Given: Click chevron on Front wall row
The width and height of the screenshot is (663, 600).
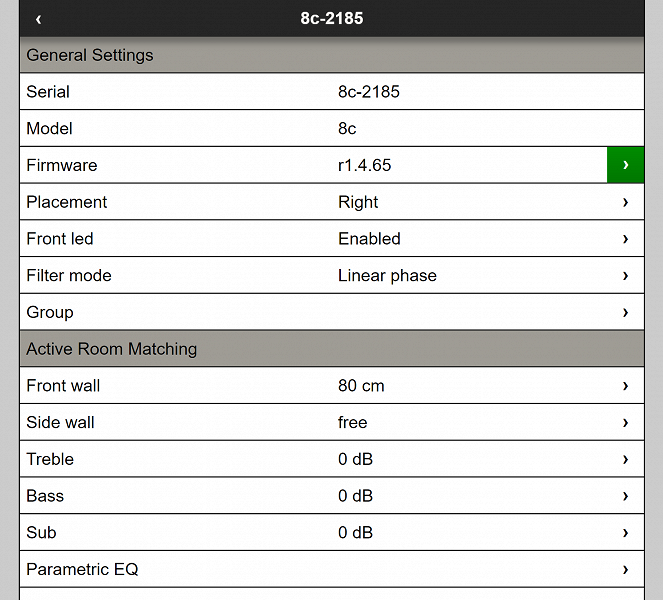Looking at the screenshot, I should [x=625, y=386].
